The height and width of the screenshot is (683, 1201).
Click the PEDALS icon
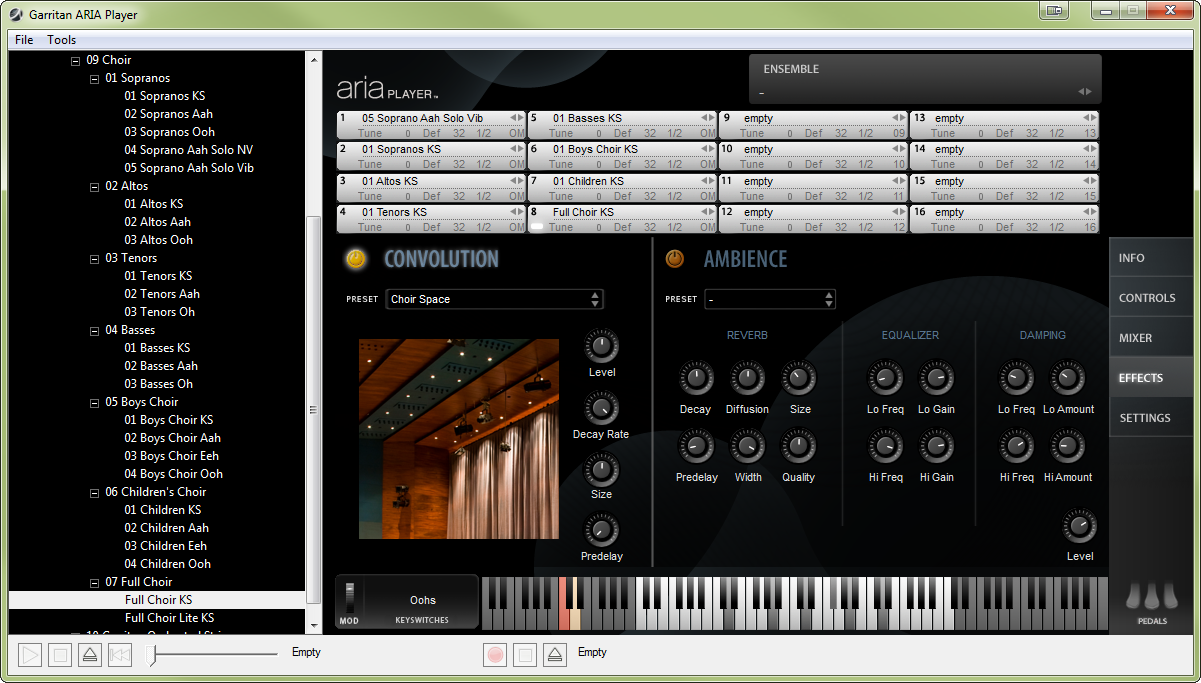tap(1152, 602)
